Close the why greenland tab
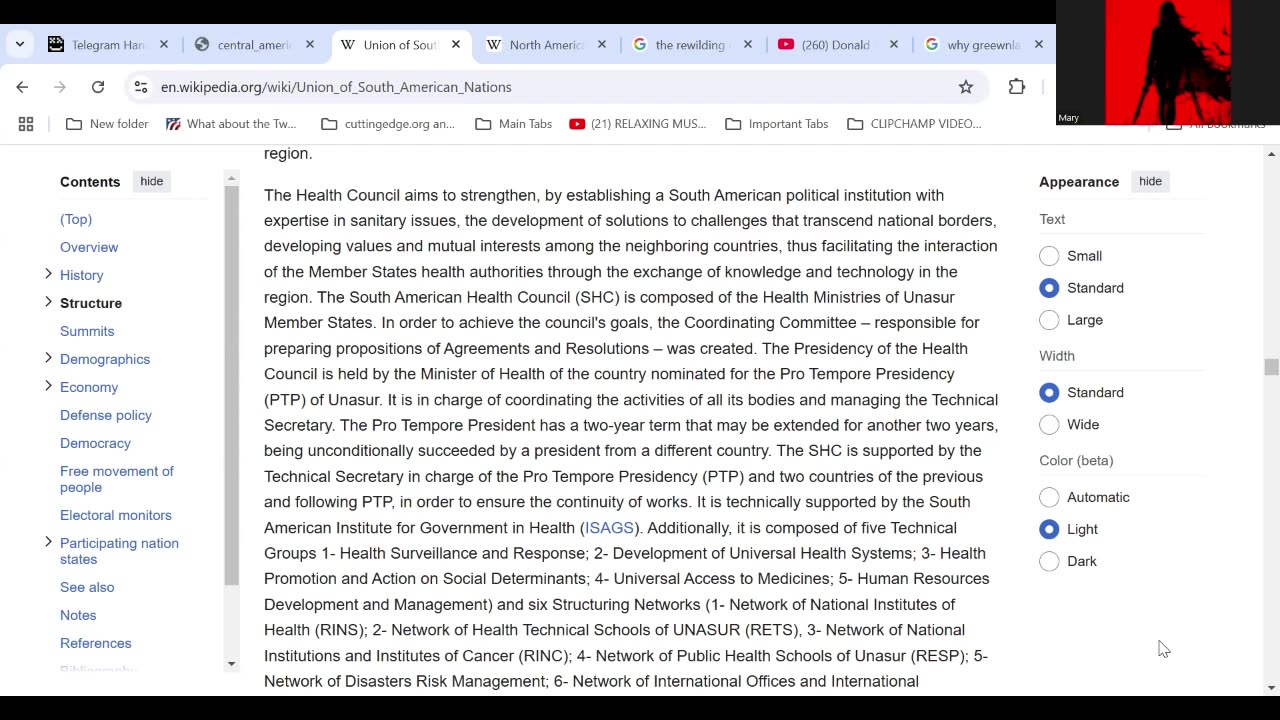This screenshot has width=1280, height=720. click(x=1039, y=45)
